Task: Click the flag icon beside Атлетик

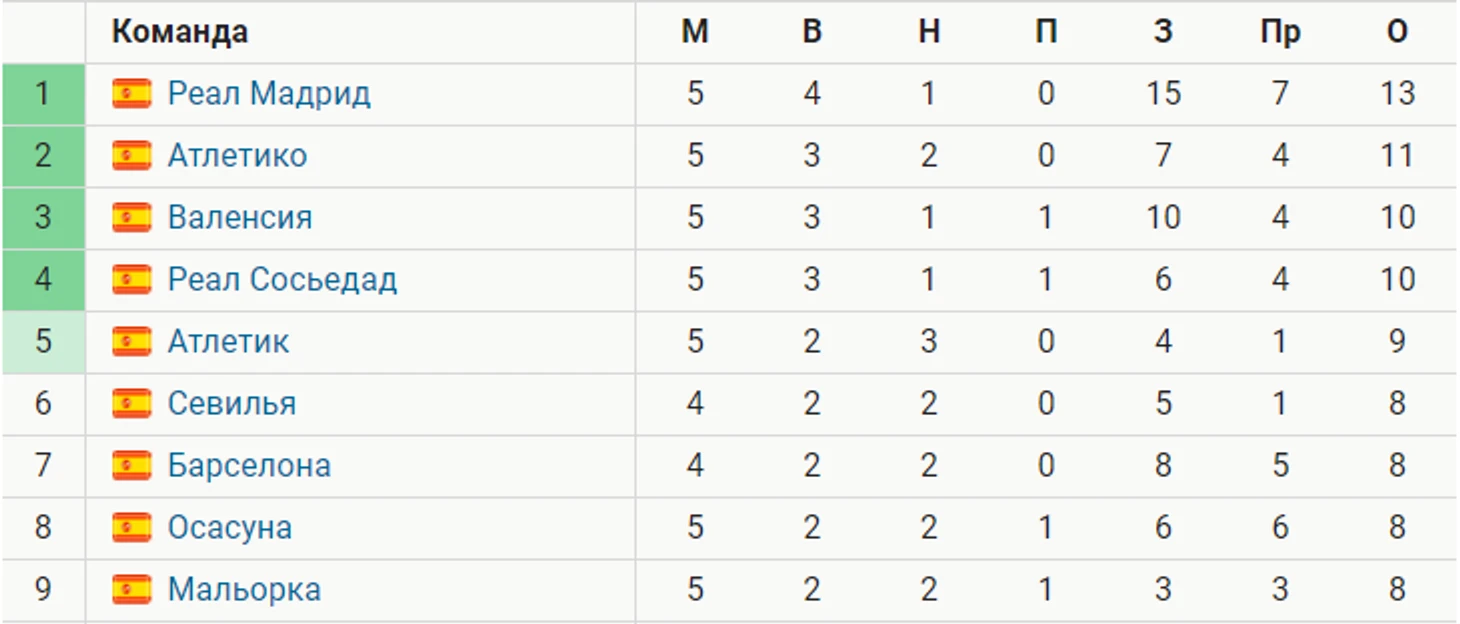Action: (x=131, y=342)
